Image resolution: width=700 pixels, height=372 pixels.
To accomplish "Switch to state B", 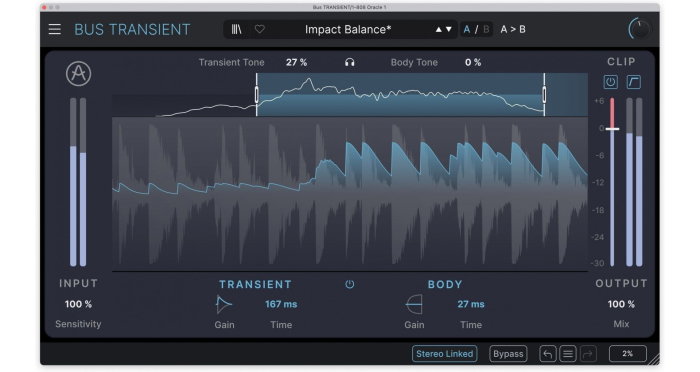I will [x=486, y=29].
